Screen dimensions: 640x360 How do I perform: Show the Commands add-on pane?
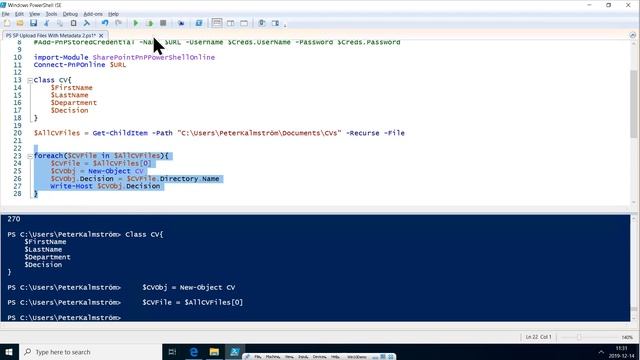[x=276, y=23]
